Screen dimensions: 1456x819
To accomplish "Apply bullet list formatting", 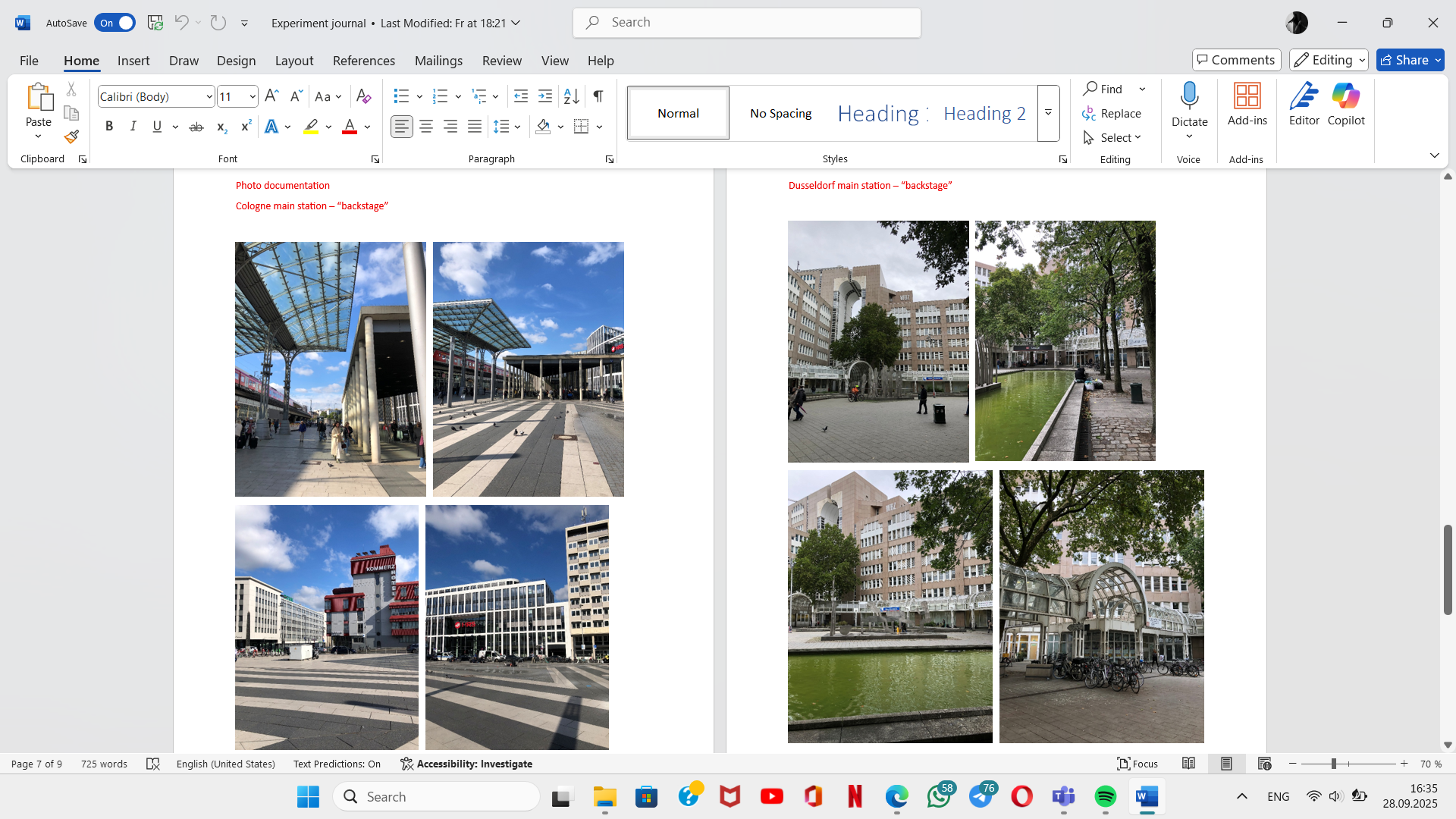I will [x=401, y=96].
